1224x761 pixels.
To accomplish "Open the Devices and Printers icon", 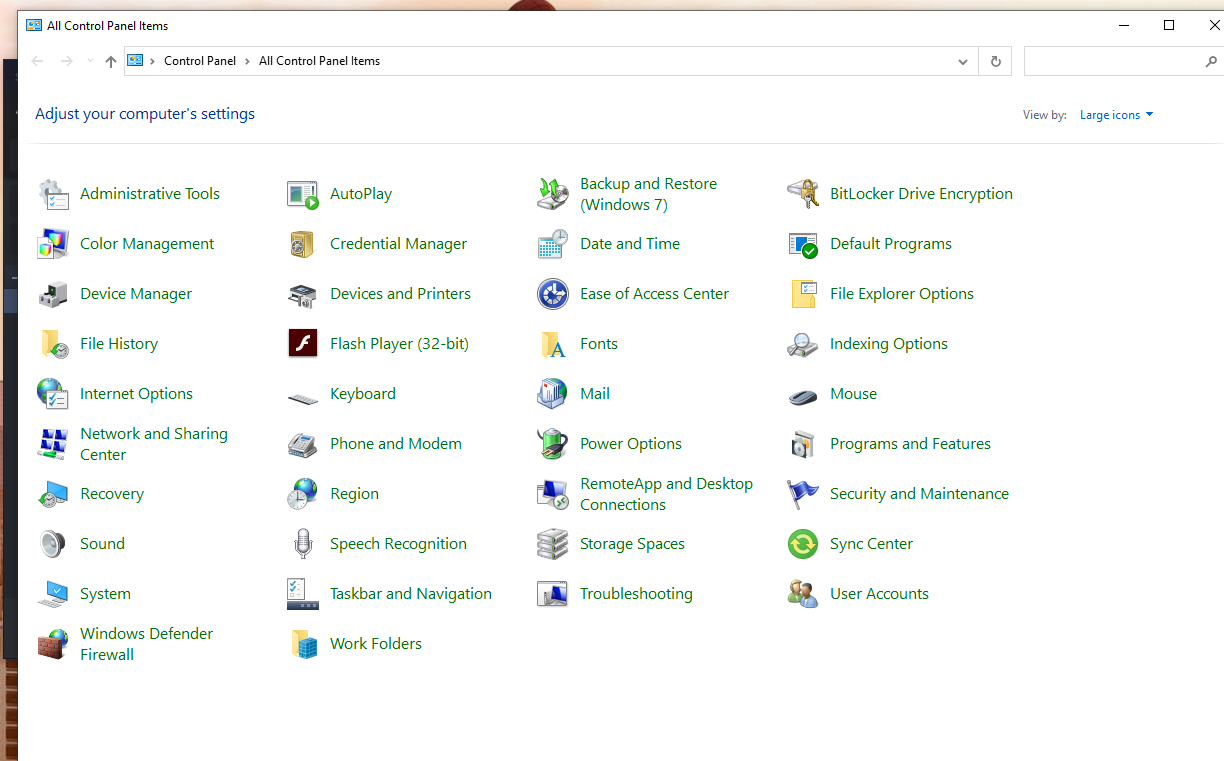I will 303,294.
